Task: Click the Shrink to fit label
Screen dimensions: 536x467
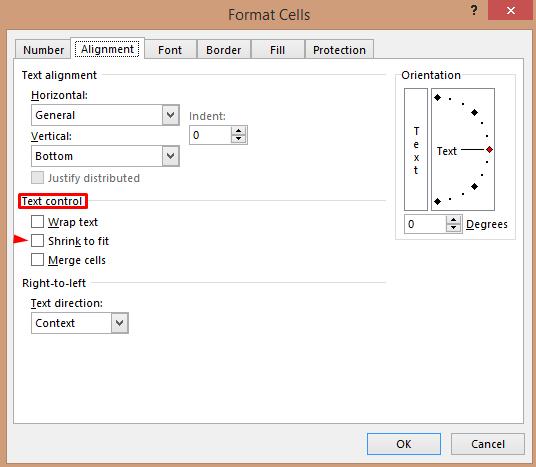Action: click(78, 241)
